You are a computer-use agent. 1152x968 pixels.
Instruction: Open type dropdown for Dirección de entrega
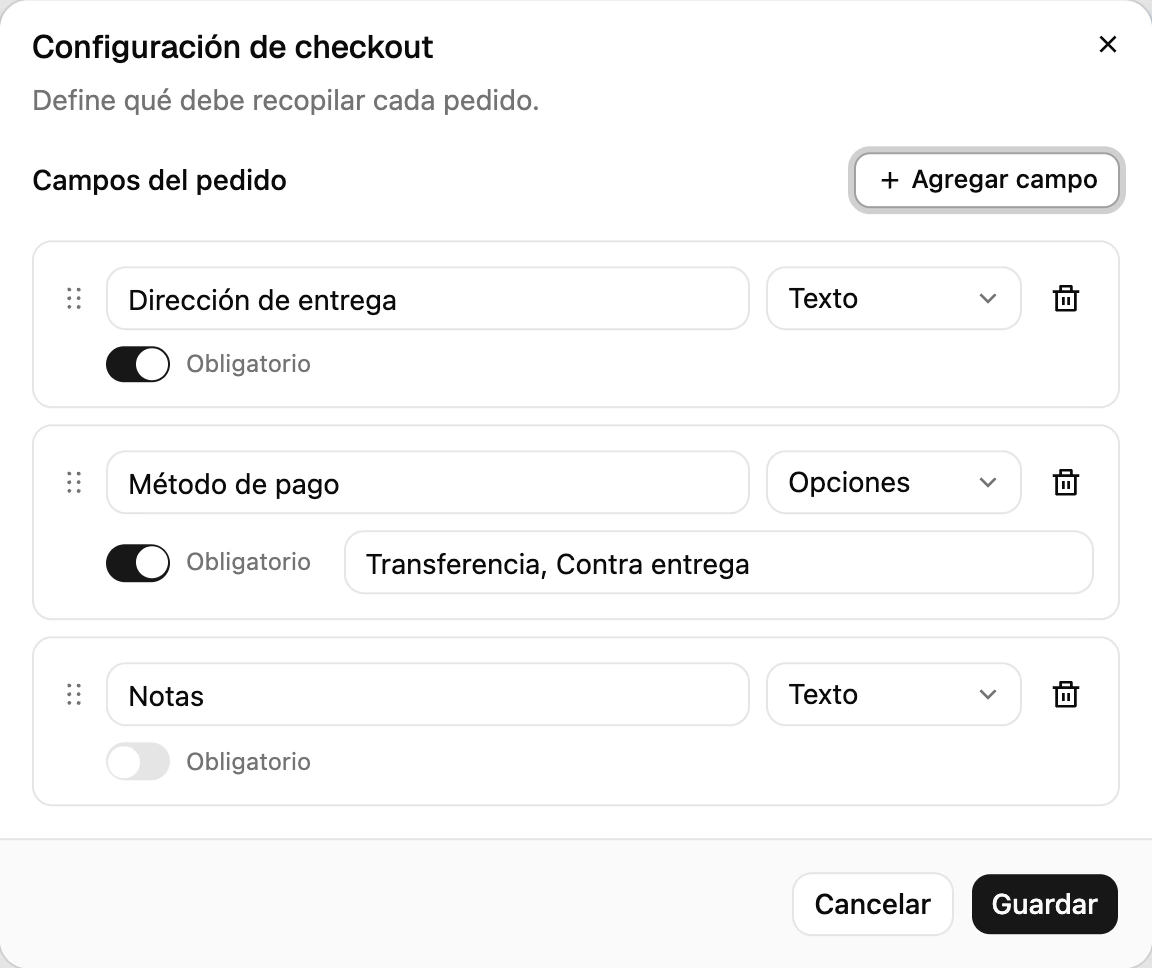[893, 298]
